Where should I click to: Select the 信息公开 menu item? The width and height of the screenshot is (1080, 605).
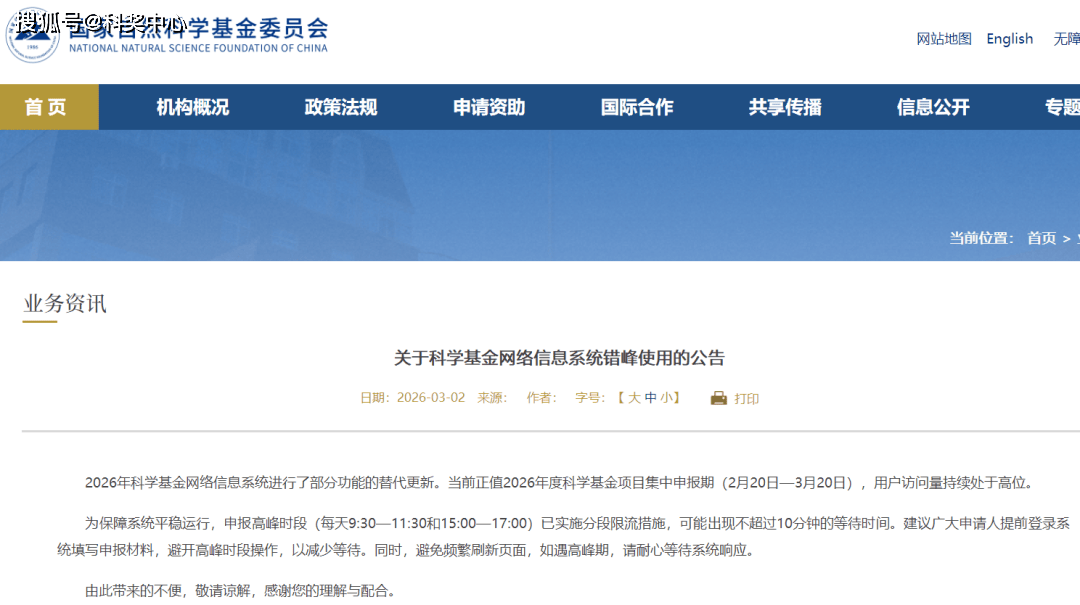[x=933, y=107]
